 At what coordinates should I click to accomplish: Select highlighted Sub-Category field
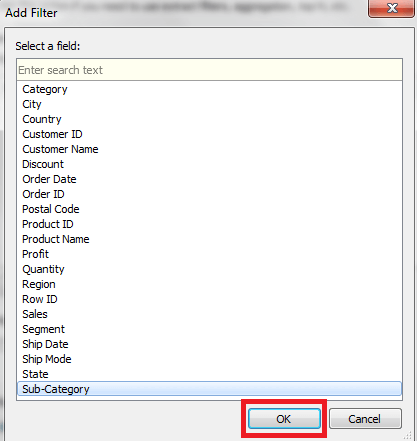209,389
